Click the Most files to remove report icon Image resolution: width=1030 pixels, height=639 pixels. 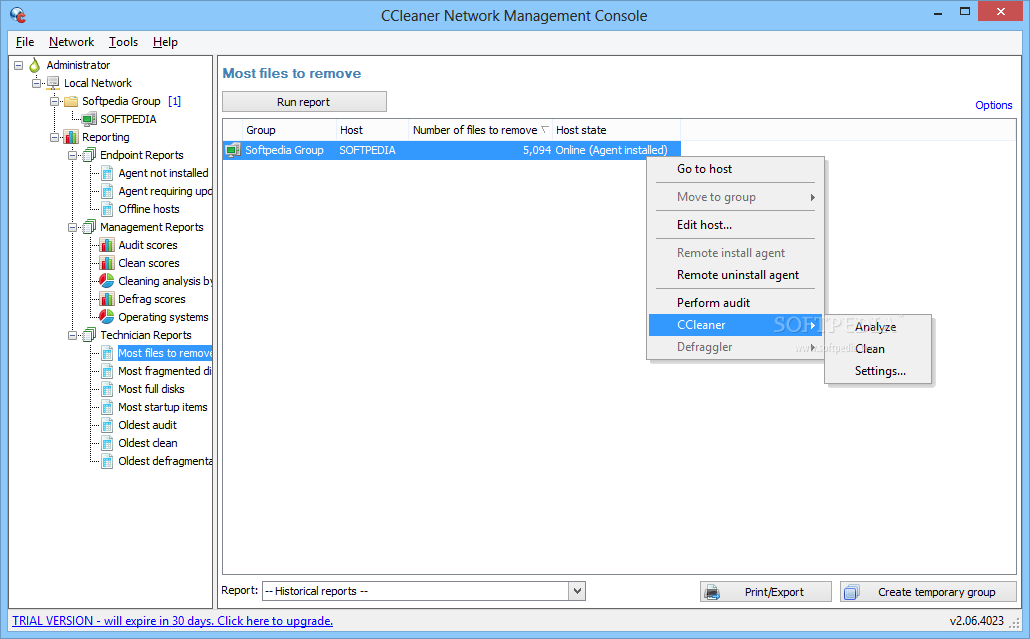(107, 353)
